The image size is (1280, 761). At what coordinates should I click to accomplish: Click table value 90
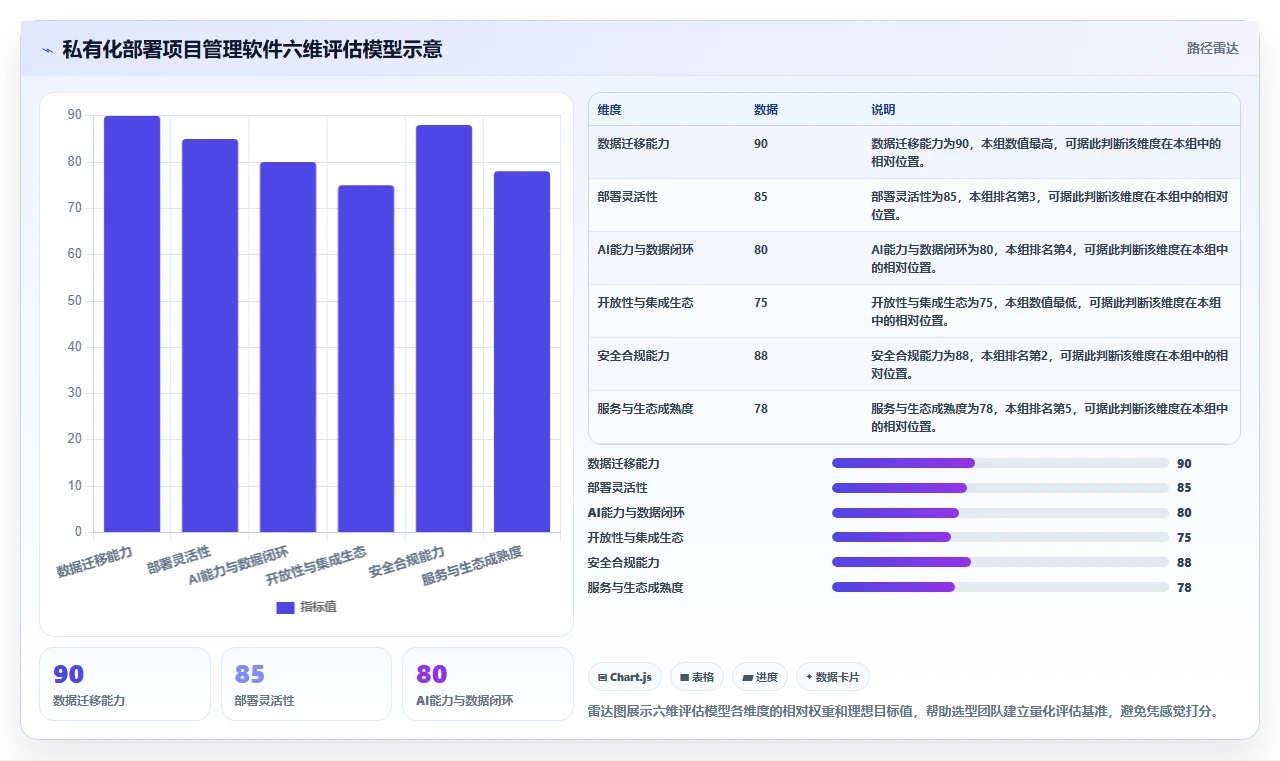click(x=761, y=144)
